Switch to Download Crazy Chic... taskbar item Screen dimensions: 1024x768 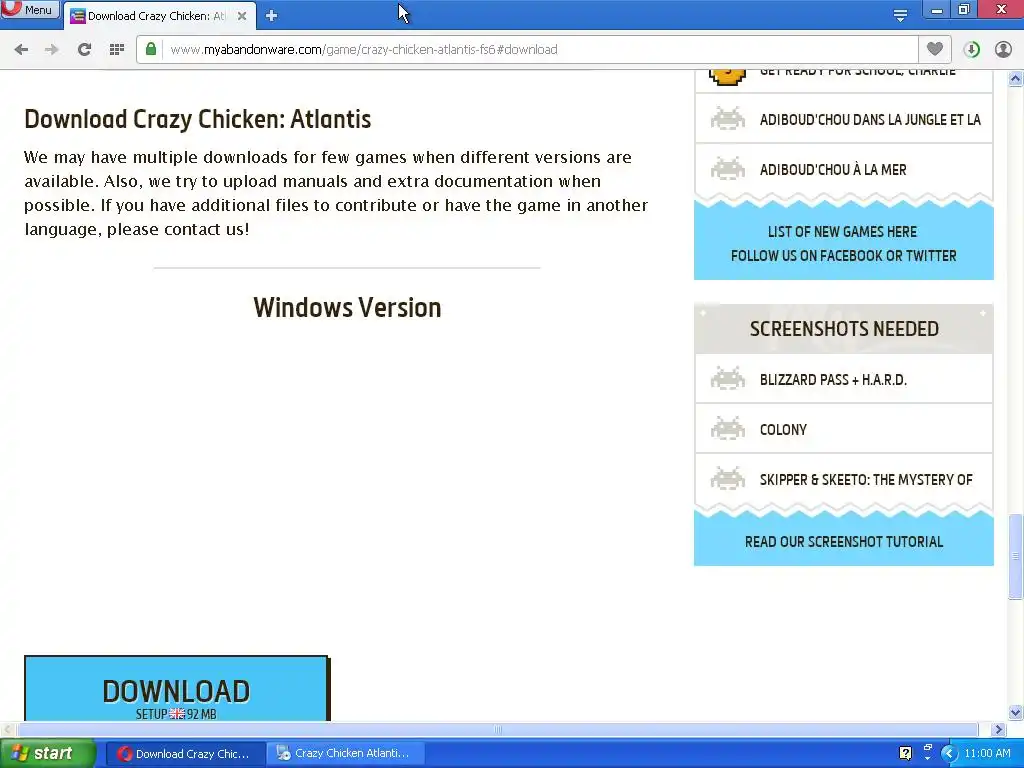coord(185,754)
